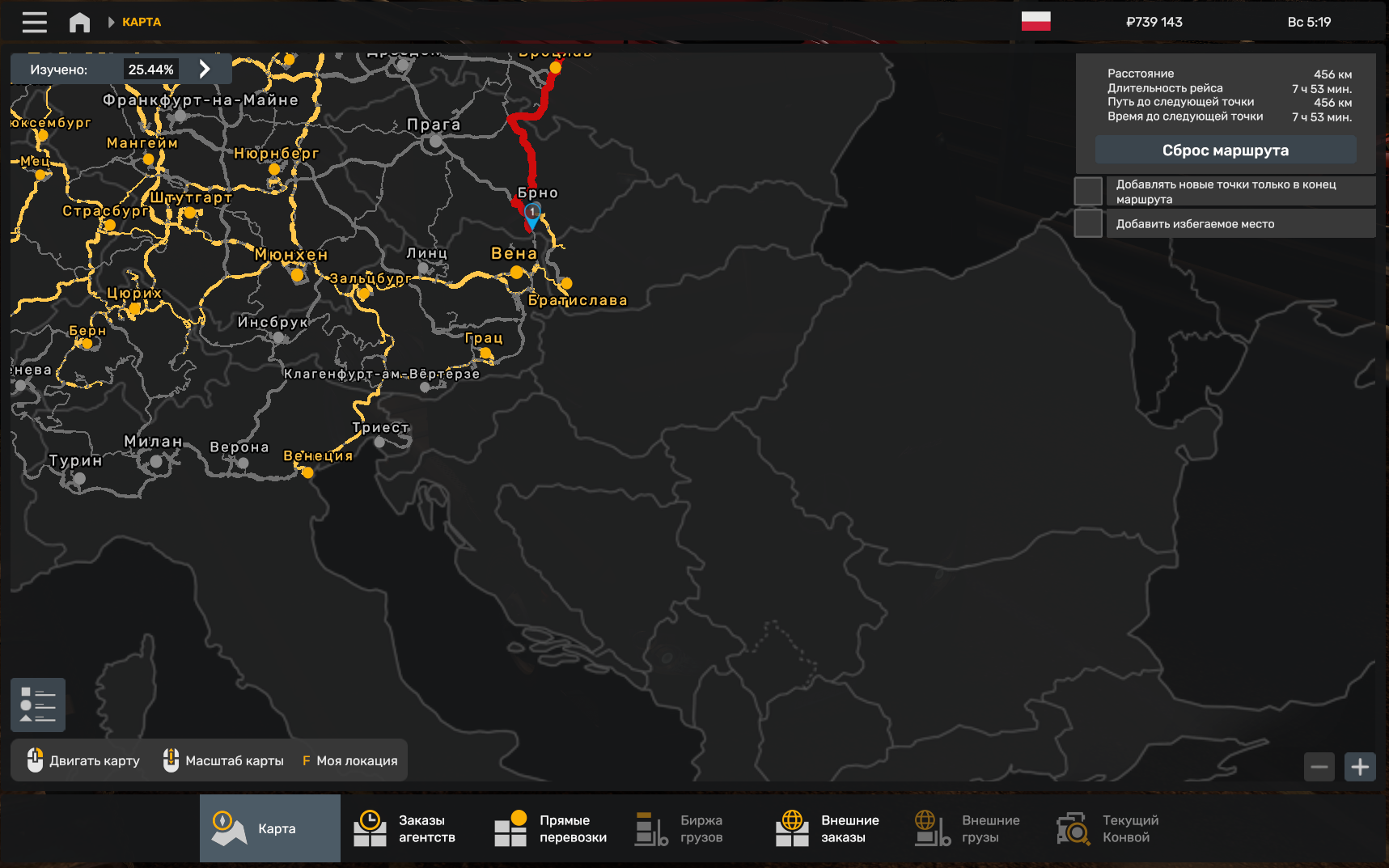Enable adding new points only to route end
The height and width of the screenshot is (868, 1389).
[x=1088, y=192]
